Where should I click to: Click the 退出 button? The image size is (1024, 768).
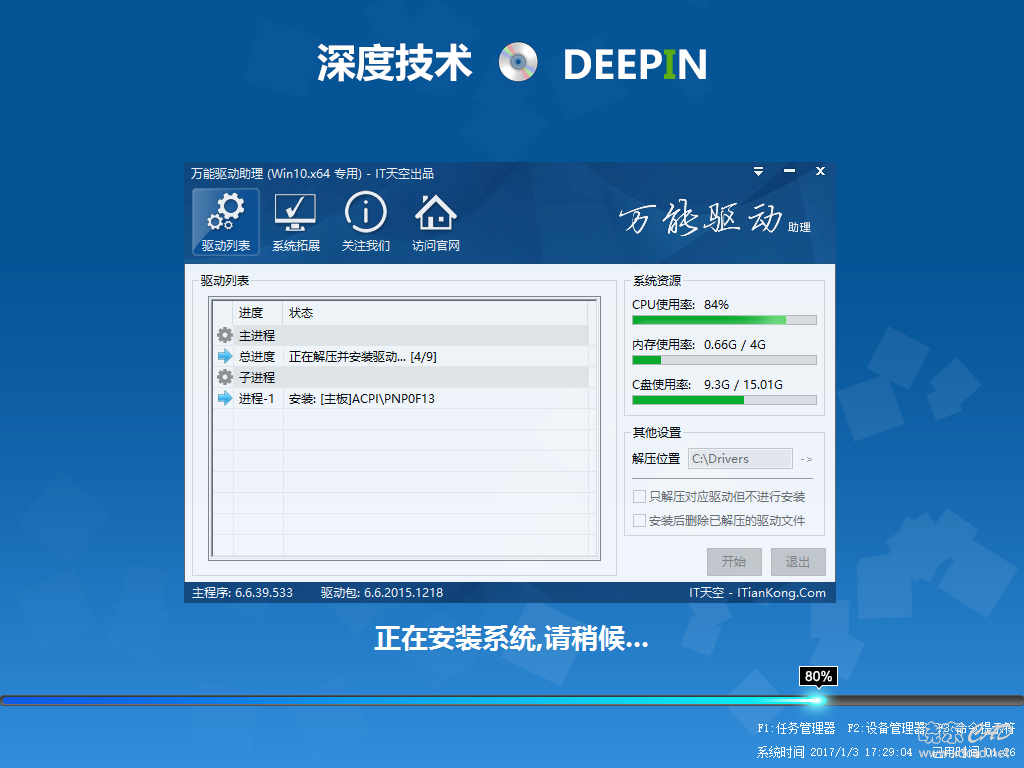tap(798, 562)
